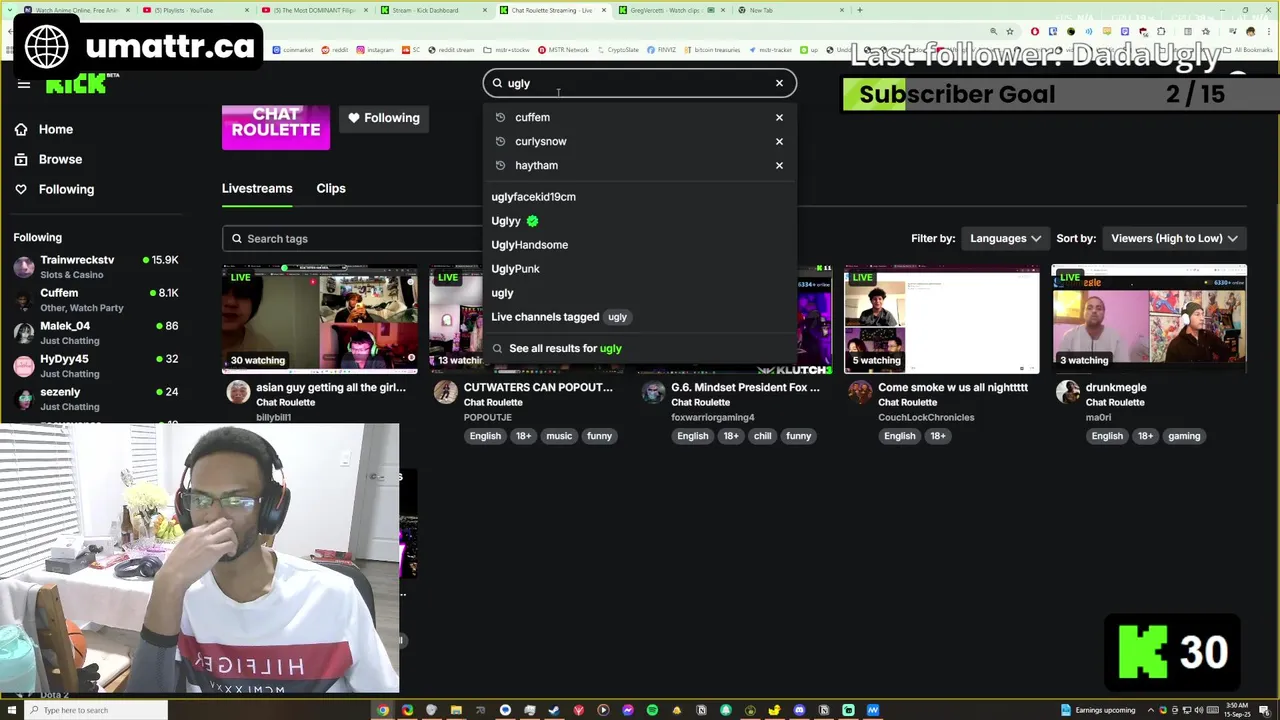
Task: Switch to the Clips tab
Action: pyautogui.click(x=331, y=188)
